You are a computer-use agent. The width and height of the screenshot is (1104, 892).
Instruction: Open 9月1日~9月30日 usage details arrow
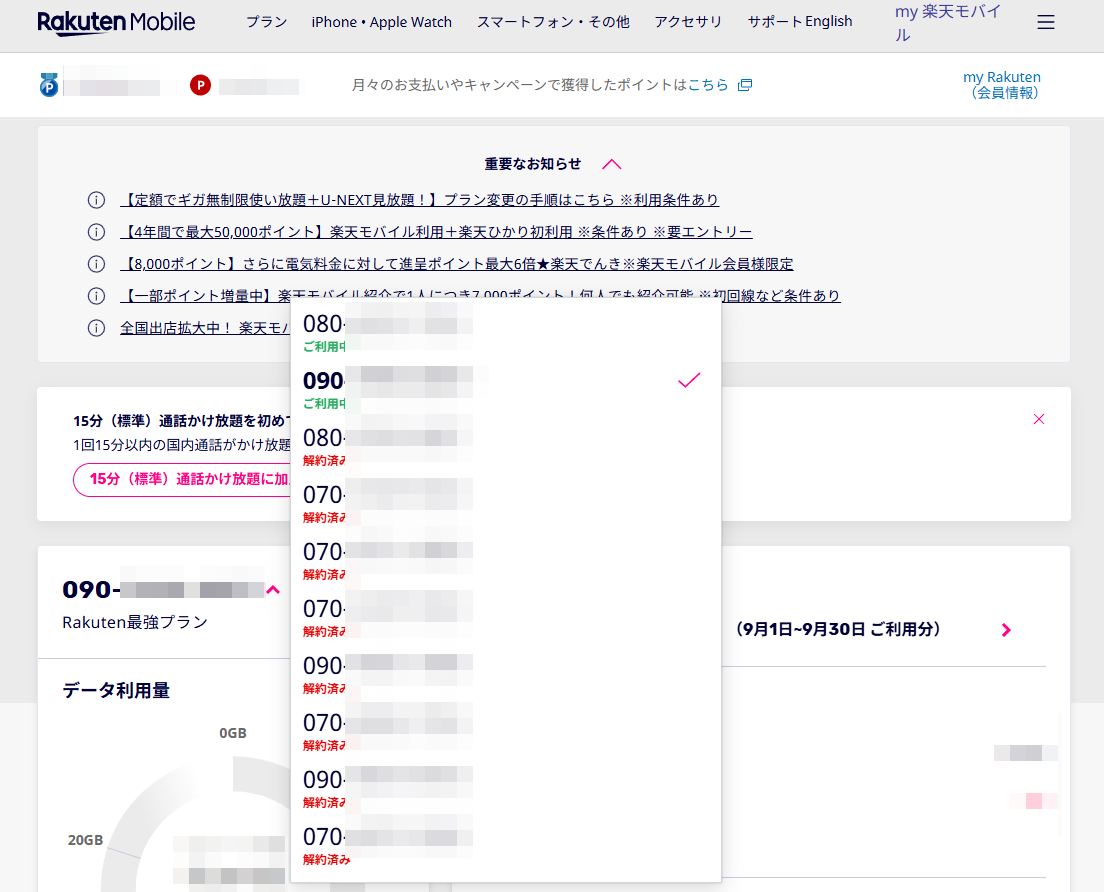tap(1006, 630)
